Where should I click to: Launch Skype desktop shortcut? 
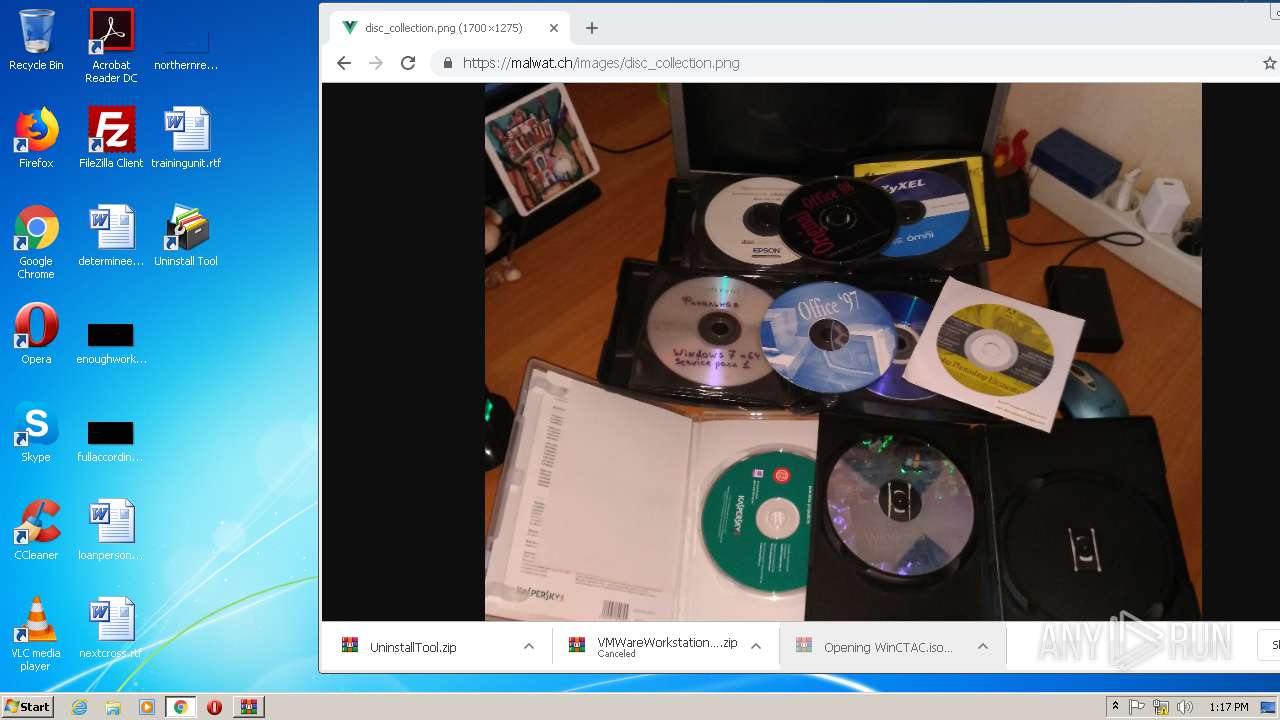point(36,432)
